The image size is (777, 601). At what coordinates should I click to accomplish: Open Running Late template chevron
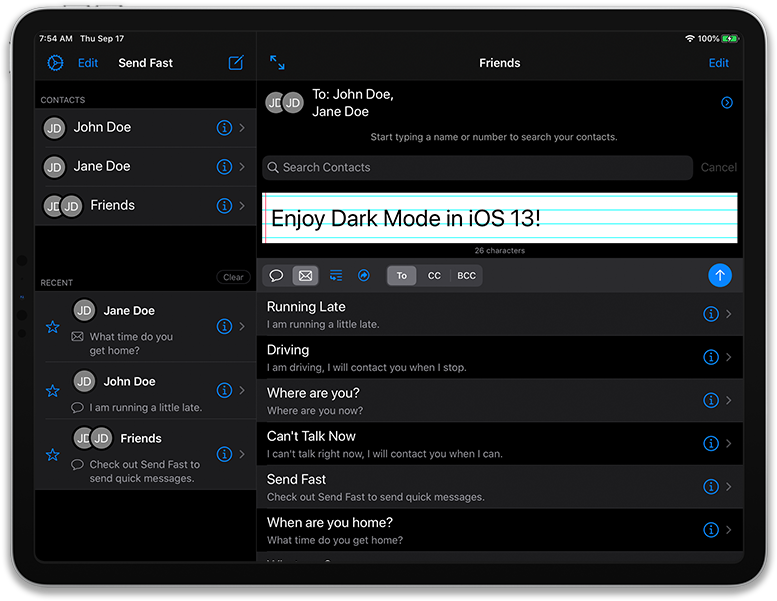click(x=728, y=314)
